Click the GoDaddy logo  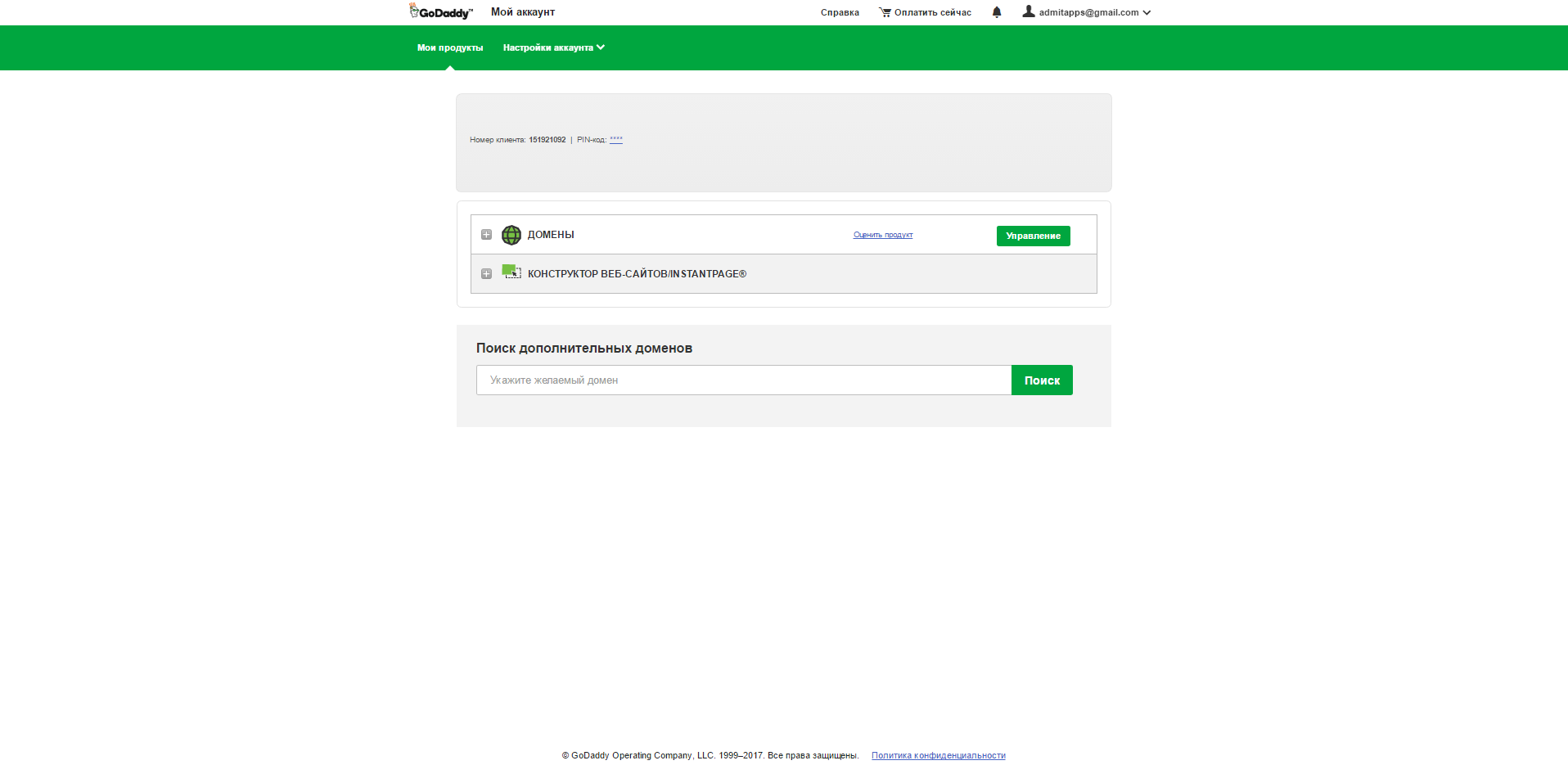click(439, 11)
